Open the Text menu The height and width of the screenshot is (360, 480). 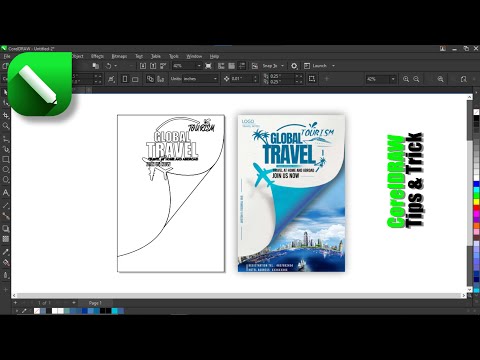click(x=139, y=56)
